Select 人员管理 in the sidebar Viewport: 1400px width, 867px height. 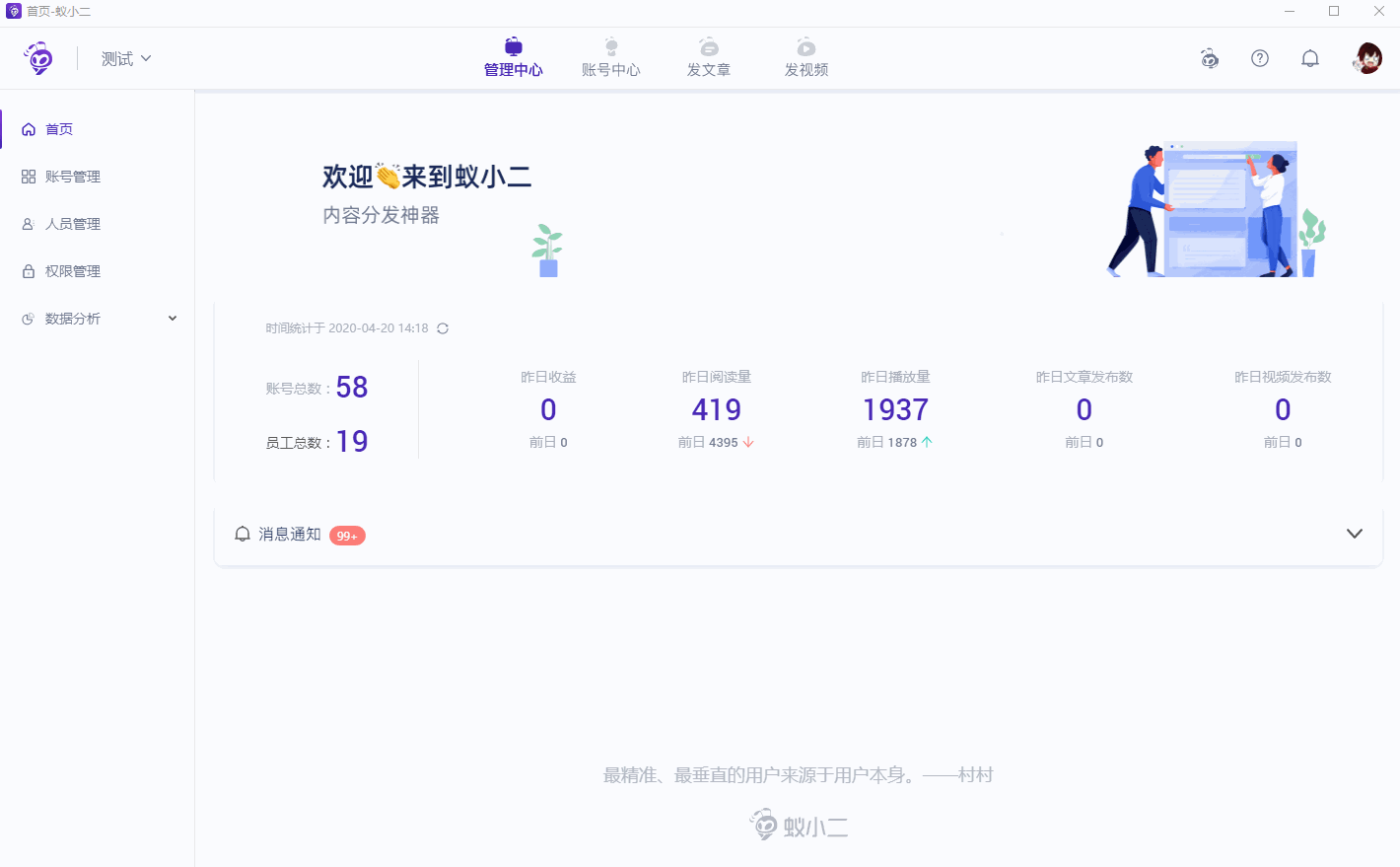point(70,223)
